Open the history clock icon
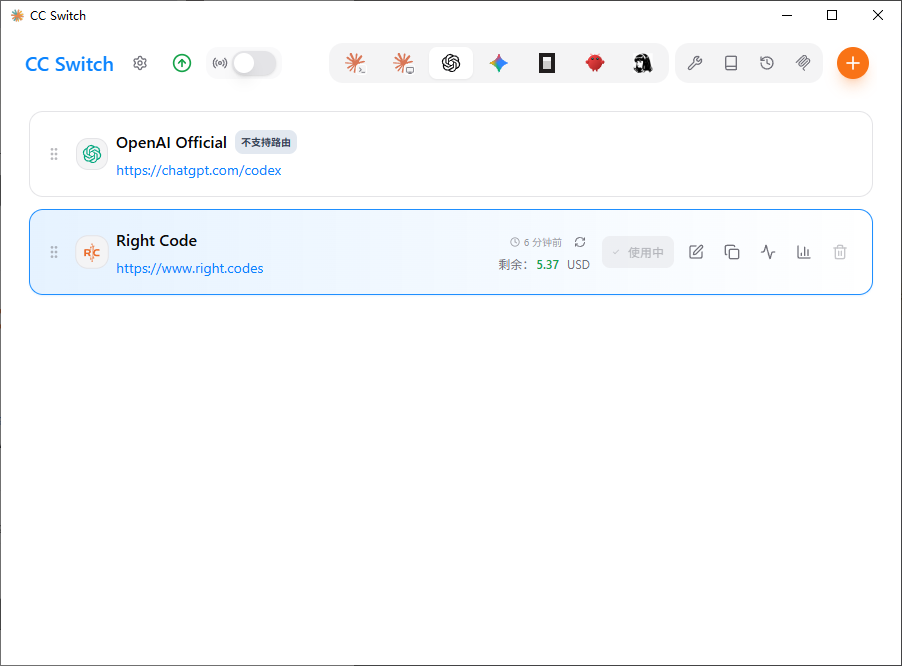Viewport: 902px width, 666px height. pyautogui.click(x=767, y=63)
